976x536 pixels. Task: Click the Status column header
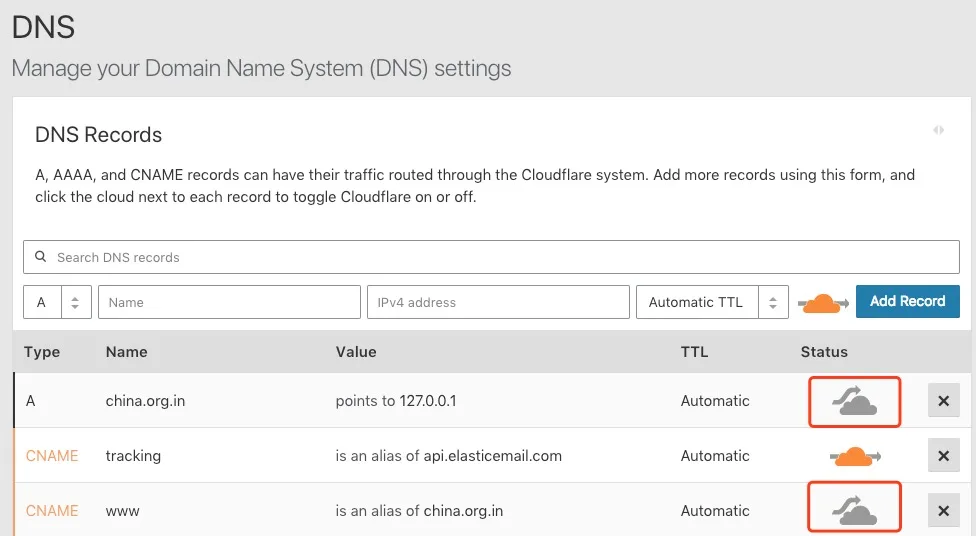point(824,352)
